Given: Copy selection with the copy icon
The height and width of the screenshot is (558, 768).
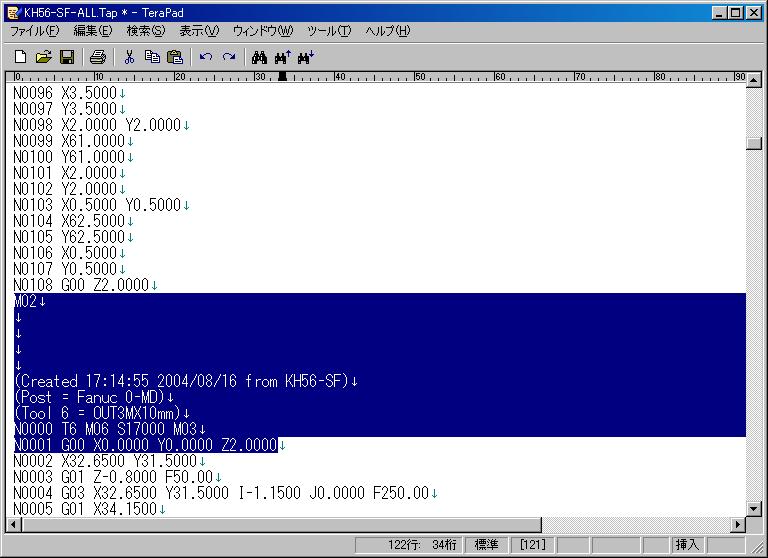Looking at the screenshot, I should click(152, 57).
